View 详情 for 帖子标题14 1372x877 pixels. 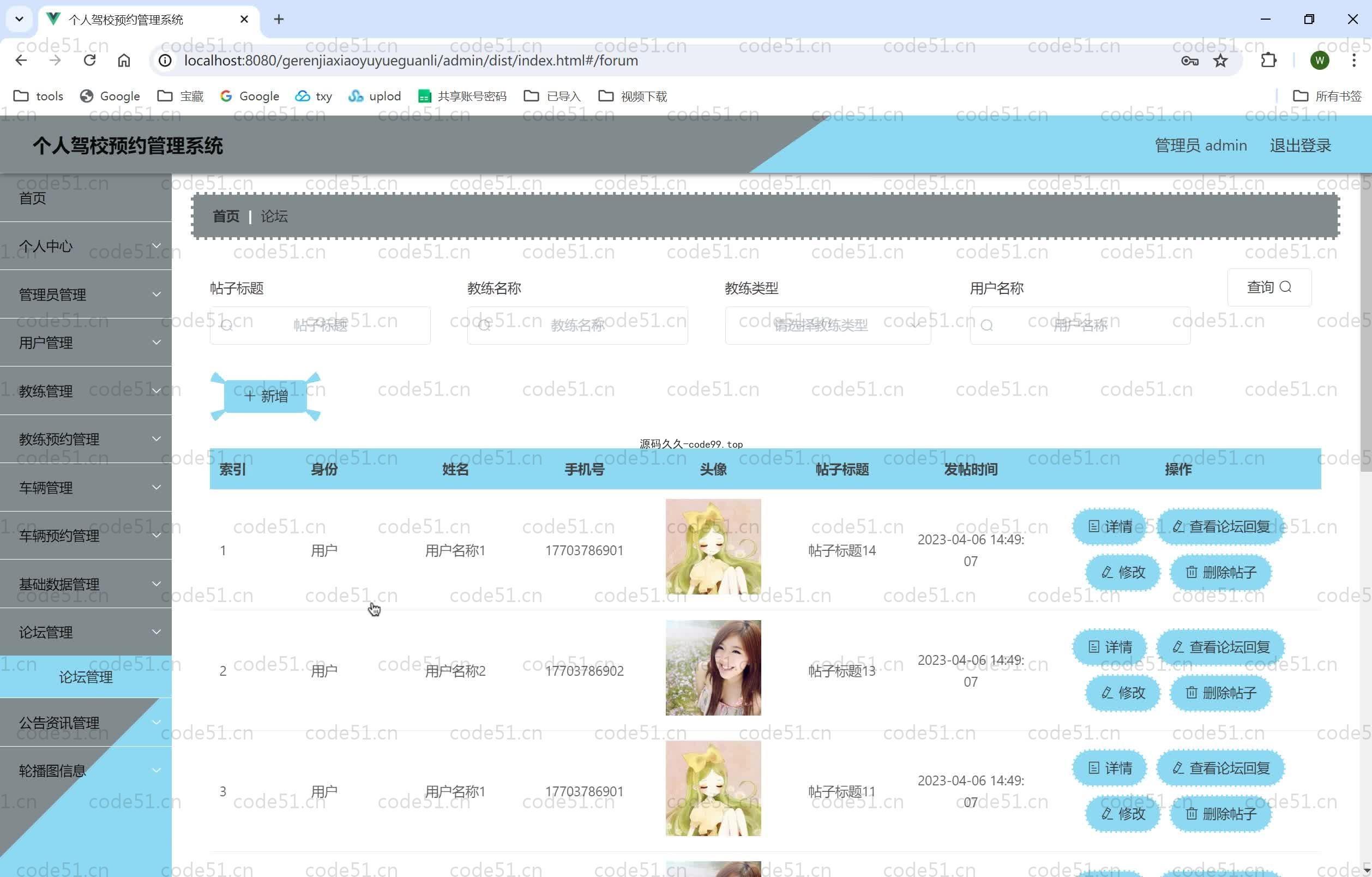1109,526
